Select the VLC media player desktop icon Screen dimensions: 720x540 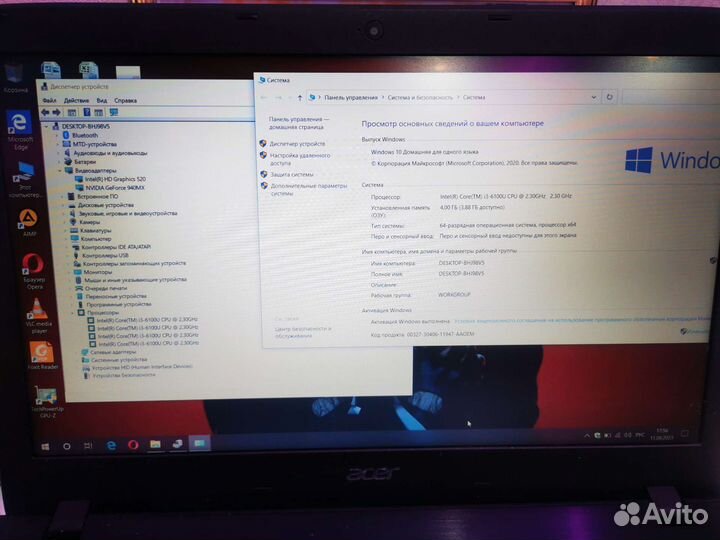click(x=39, y=315)
